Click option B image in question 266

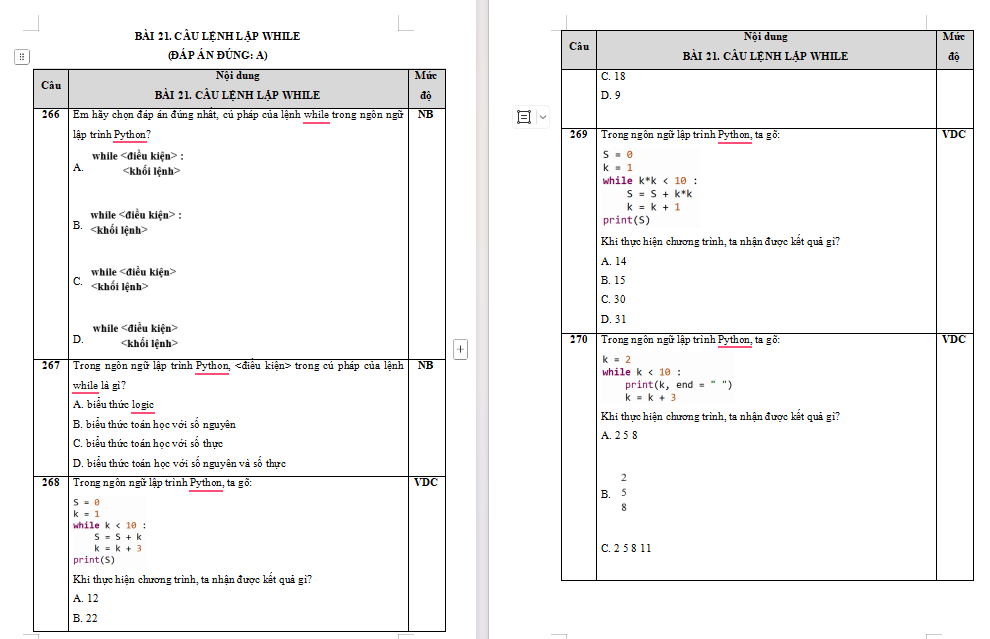(x=135, y=222)
